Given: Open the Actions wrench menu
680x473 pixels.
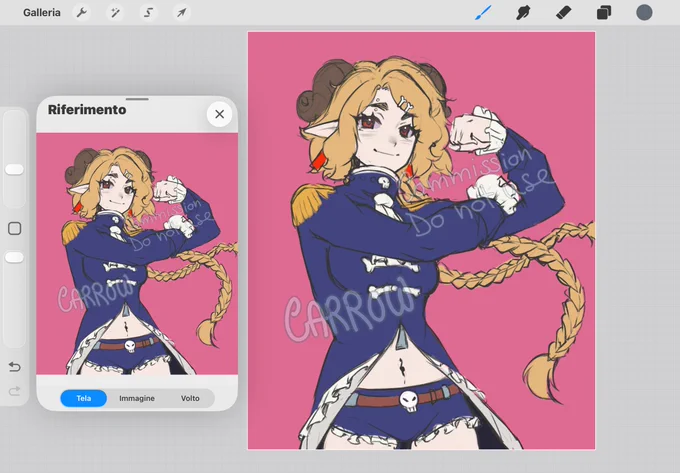Looking at the screenshot, I should tap(82, 13).
